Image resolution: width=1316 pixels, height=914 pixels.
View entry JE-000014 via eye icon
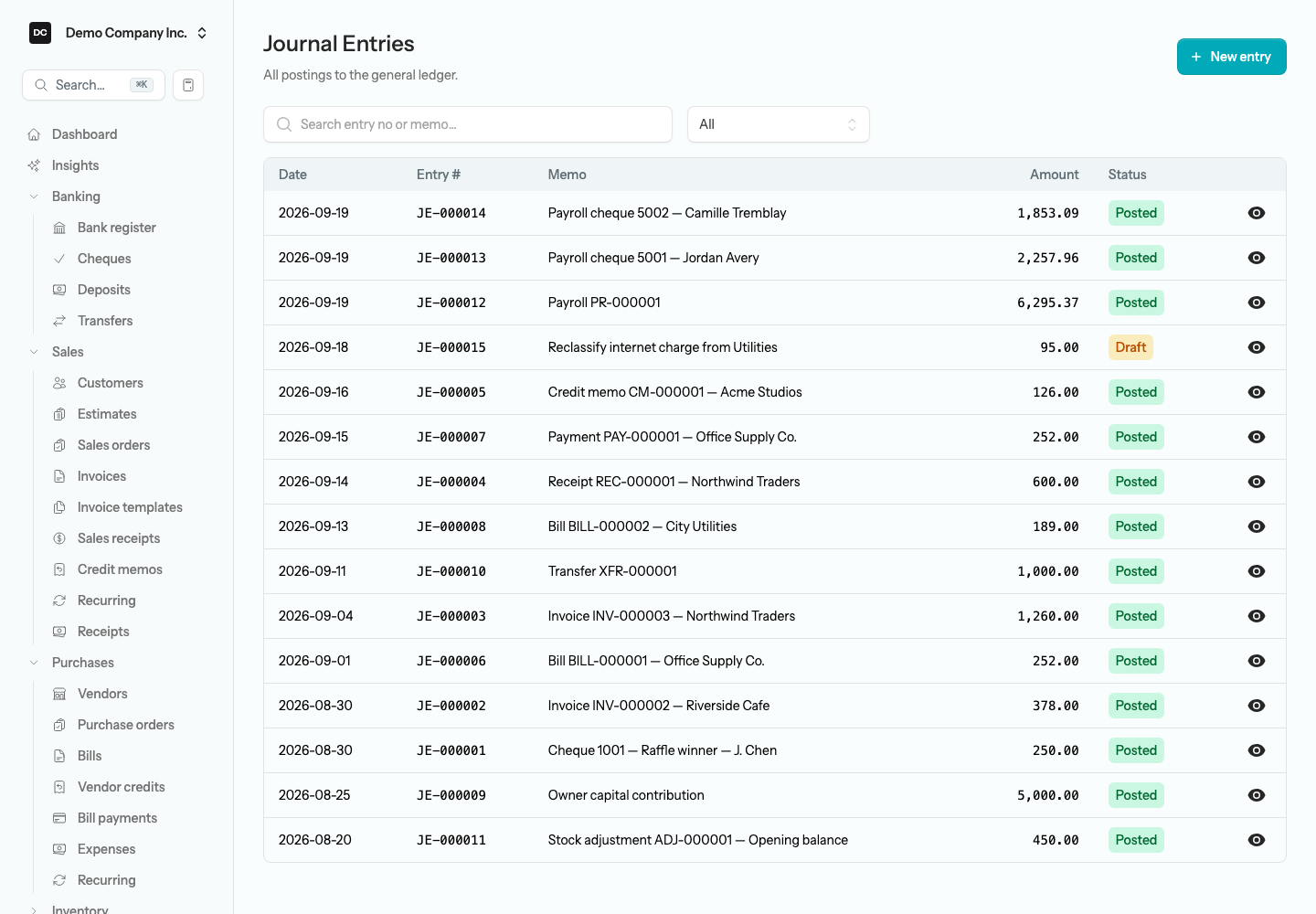(1257, 213)
